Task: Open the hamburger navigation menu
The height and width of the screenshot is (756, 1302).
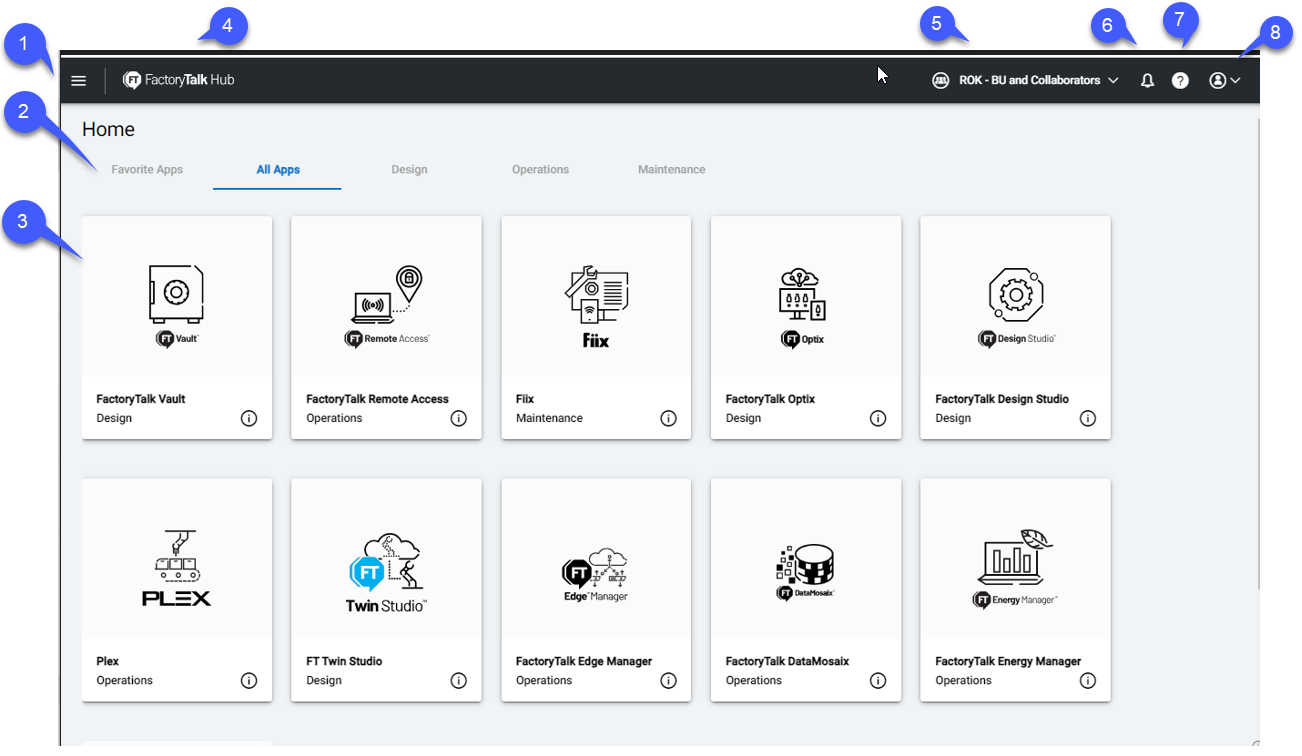Action: [x=79, y=81]
